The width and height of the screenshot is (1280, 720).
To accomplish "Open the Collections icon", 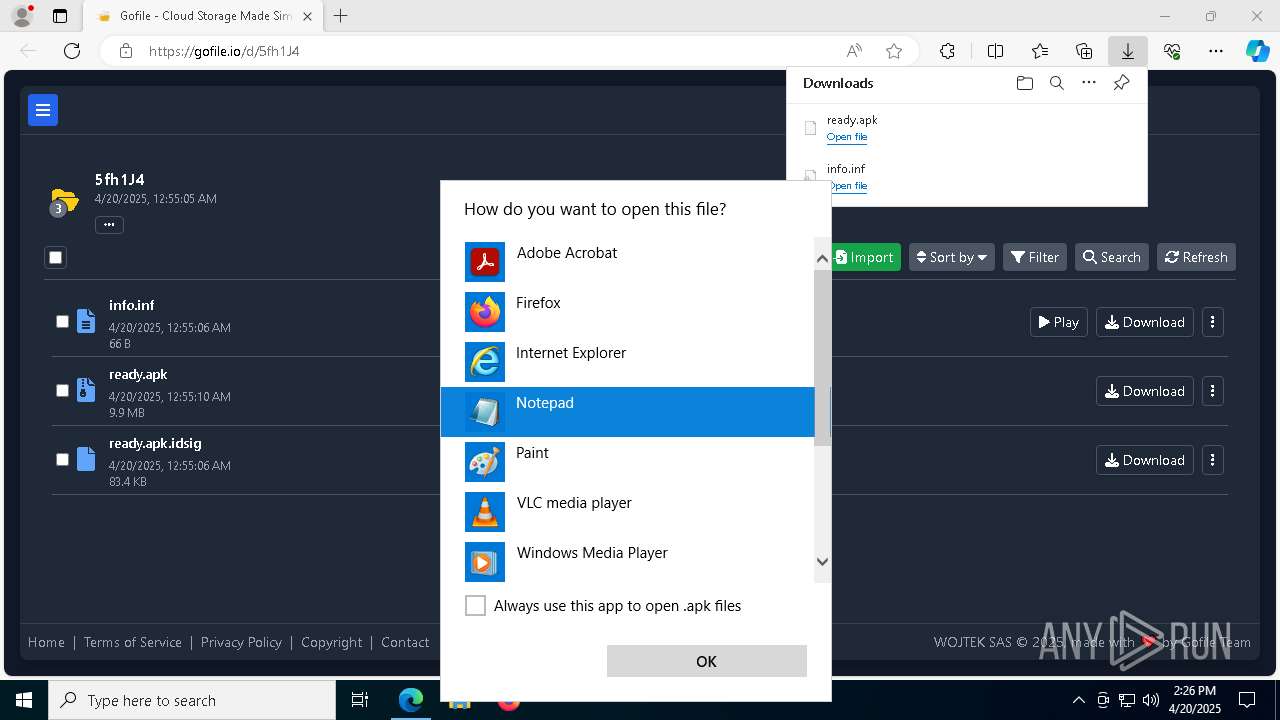I will click(x=1084, y=51).
